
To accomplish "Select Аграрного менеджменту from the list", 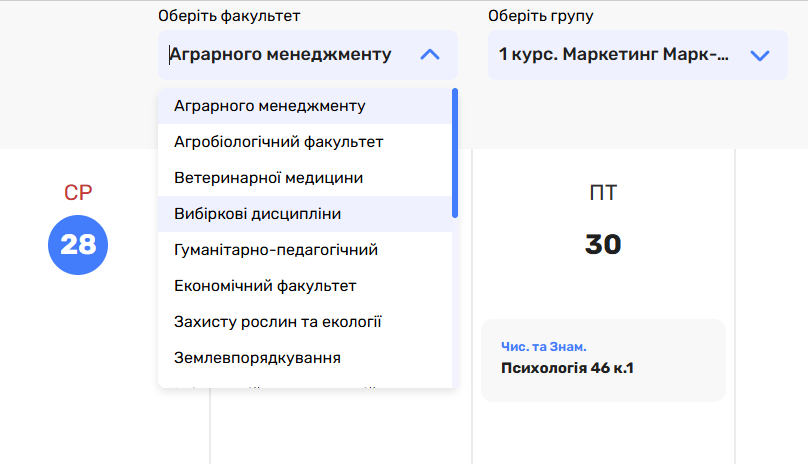I will point(270,106).
